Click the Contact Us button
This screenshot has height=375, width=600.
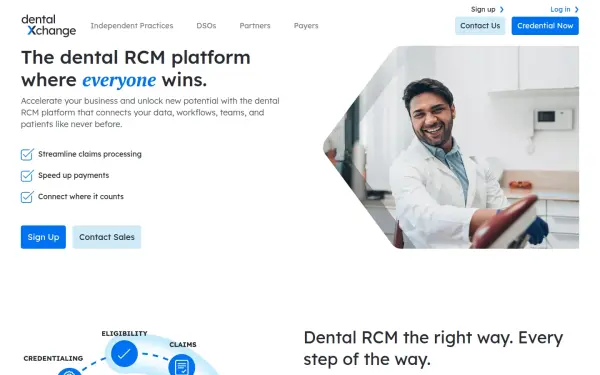[480, 26]
